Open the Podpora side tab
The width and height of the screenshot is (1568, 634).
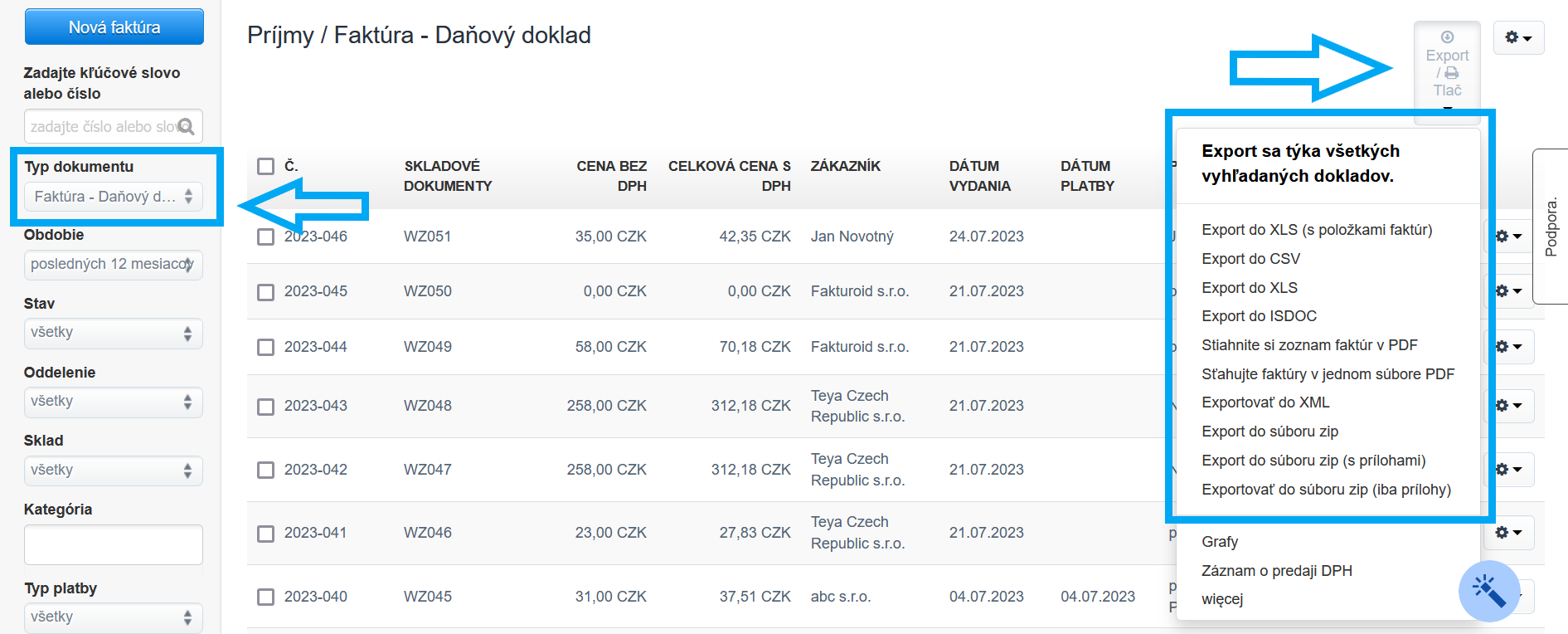1551,227
